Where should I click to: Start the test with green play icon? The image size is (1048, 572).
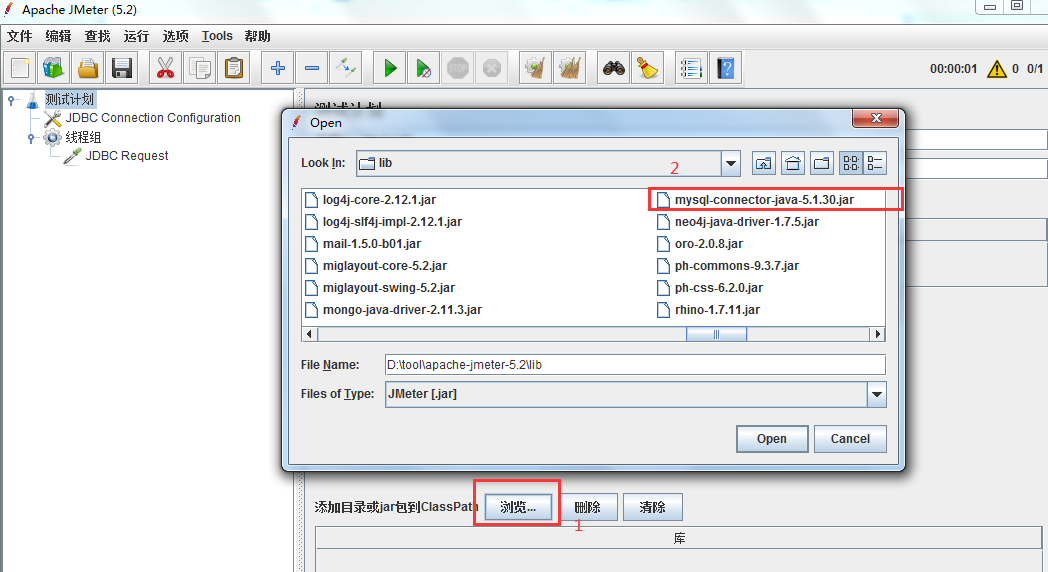point(390,68)
